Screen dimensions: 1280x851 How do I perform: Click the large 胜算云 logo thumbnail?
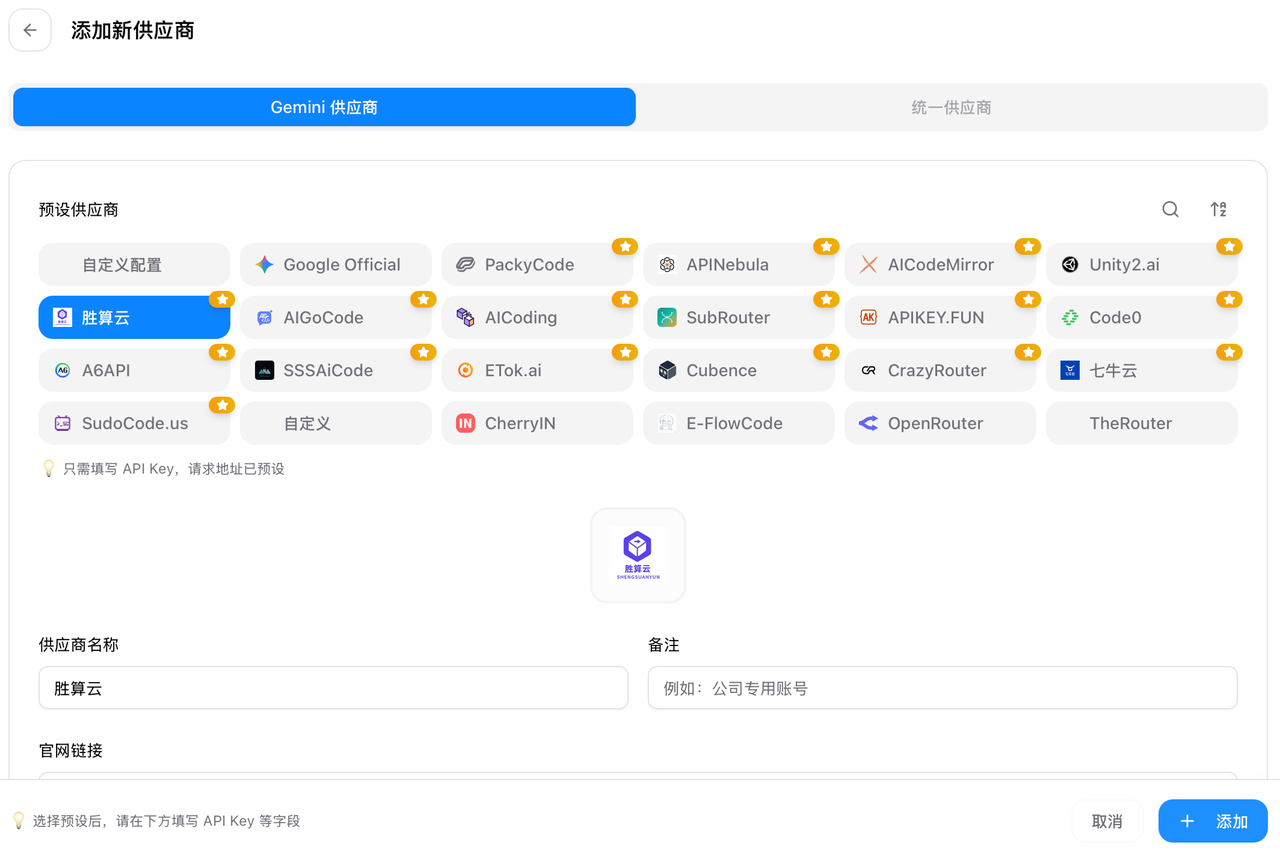[638, 556]
